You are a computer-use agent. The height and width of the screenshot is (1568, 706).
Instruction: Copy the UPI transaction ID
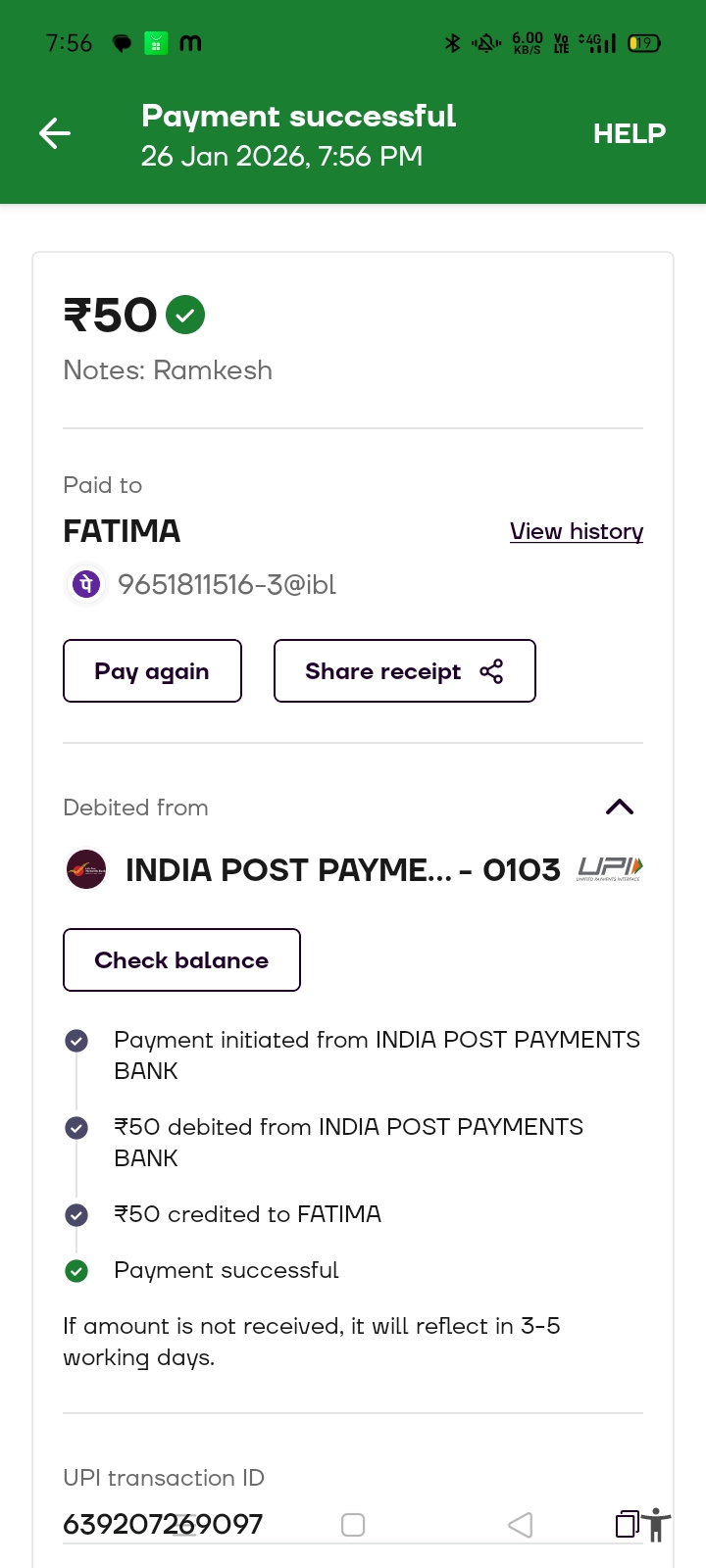click(x=627, y=1524)
